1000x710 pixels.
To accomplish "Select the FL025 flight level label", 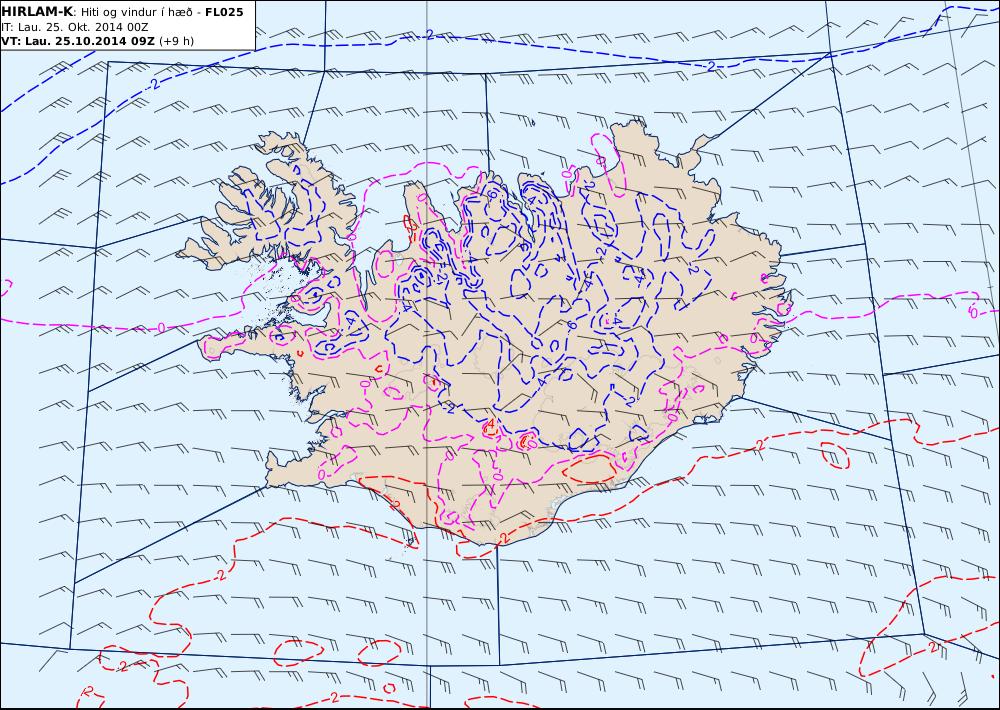I will (224, 12).
